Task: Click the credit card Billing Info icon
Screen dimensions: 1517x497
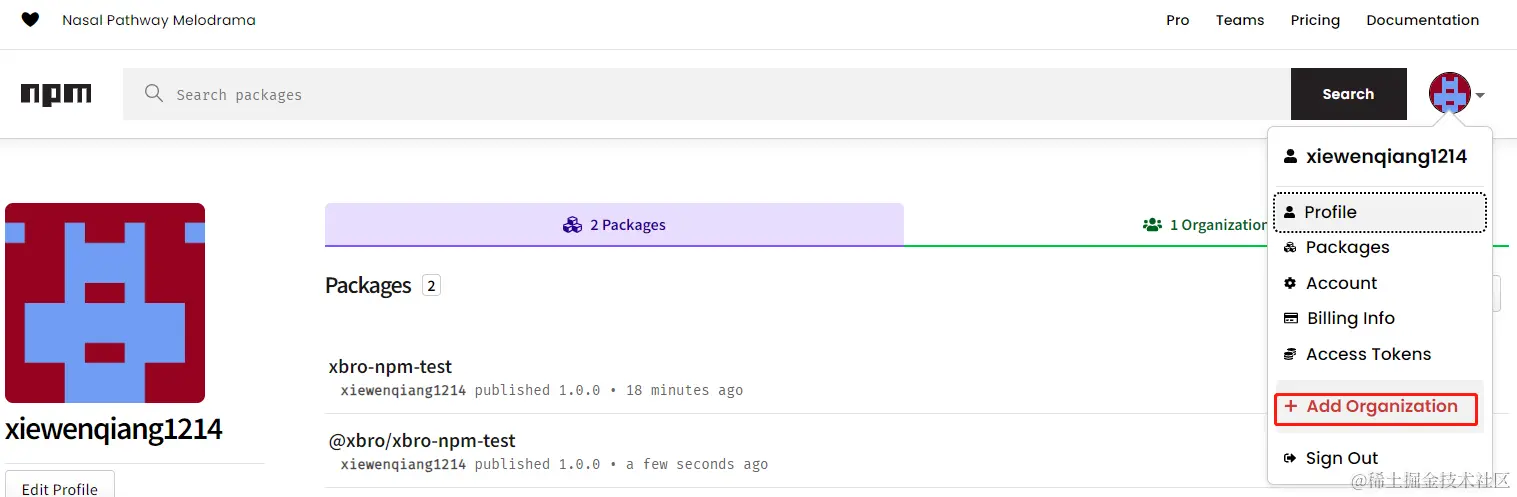Action: [1290, 318]
